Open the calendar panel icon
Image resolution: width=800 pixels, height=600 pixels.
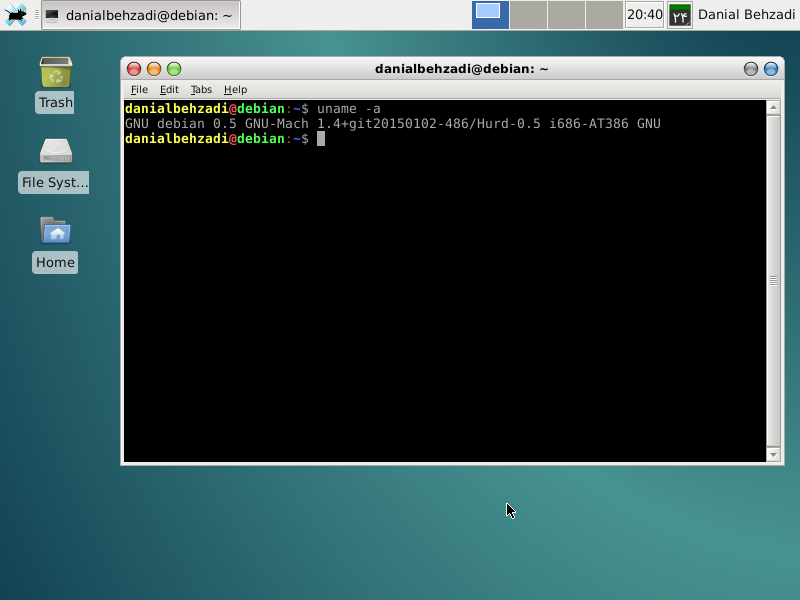click(x=680, y=15)
